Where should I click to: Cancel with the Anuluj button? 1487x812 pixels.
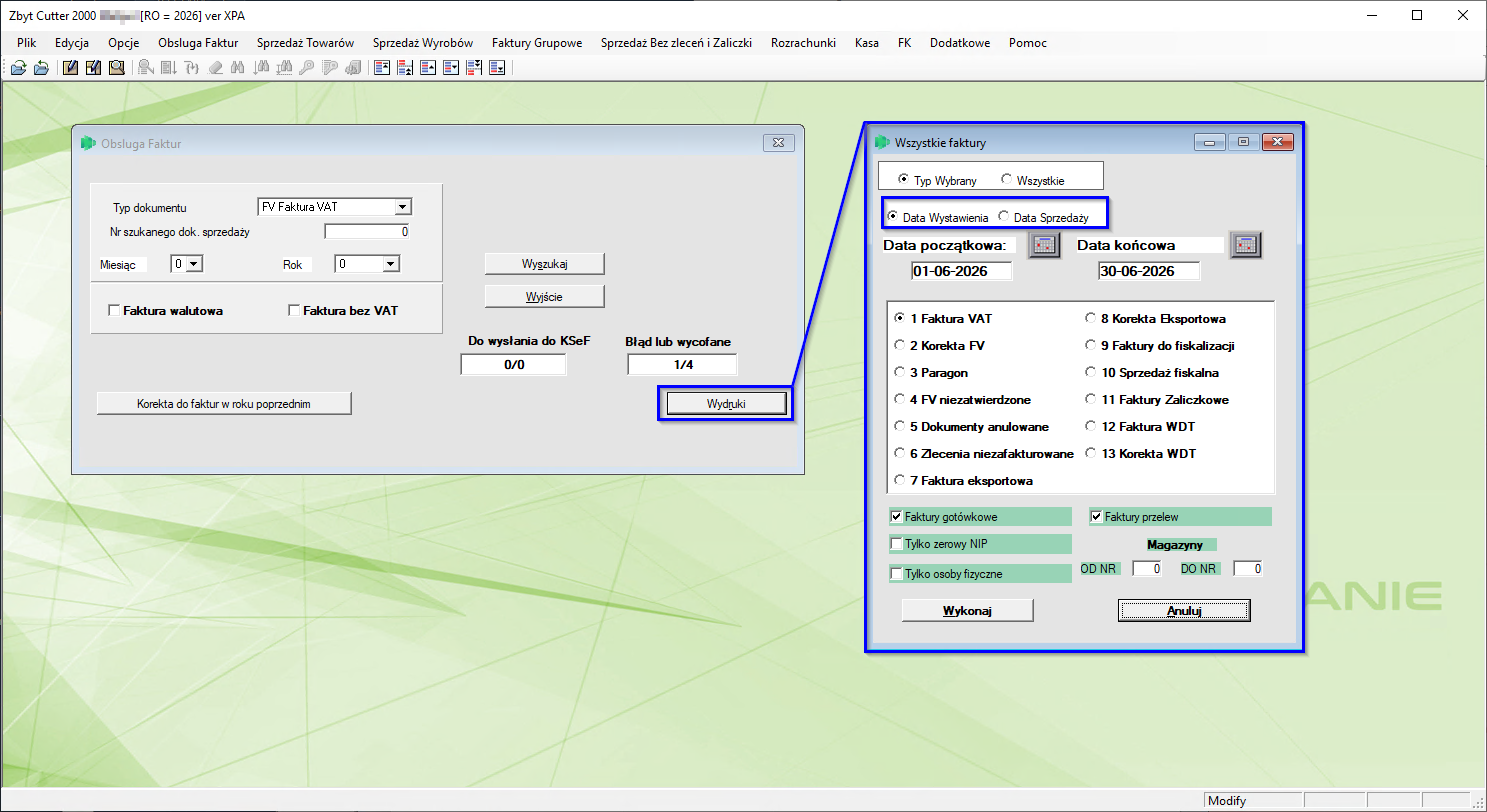click(x=1184, y=610)
